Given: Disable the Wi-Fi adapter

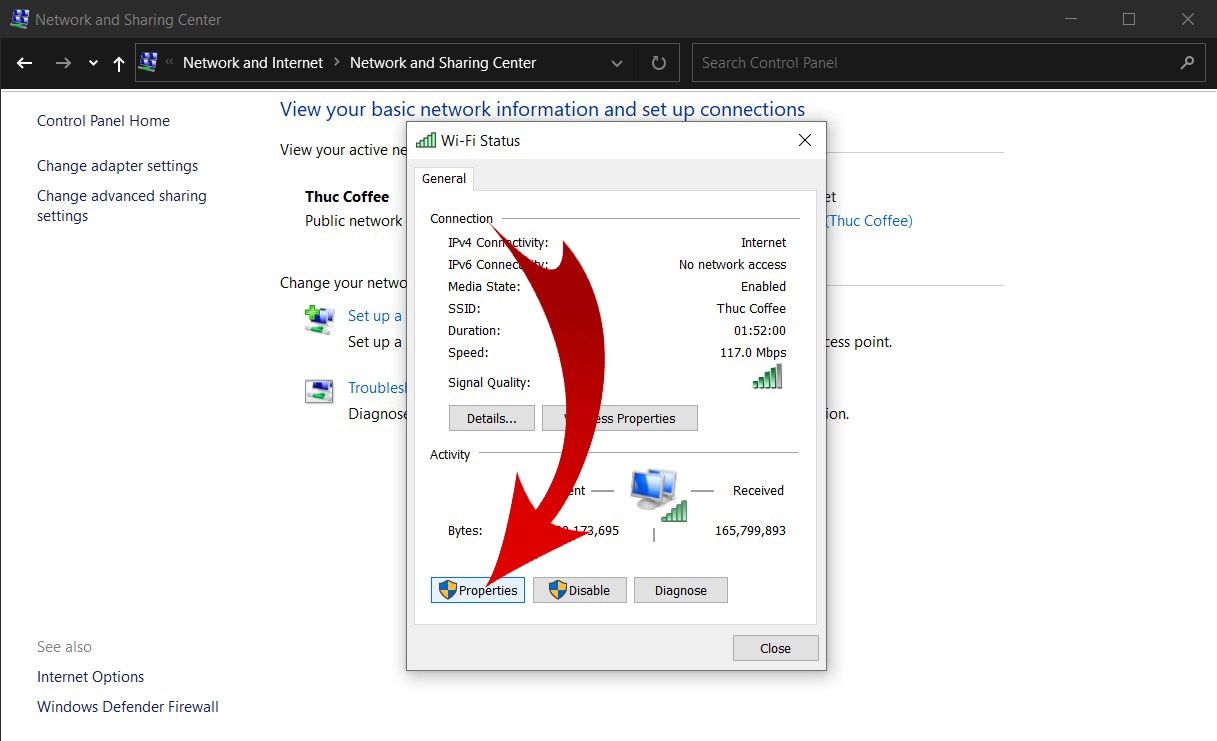Looking at the screenshot, I should tap(579, 590).
